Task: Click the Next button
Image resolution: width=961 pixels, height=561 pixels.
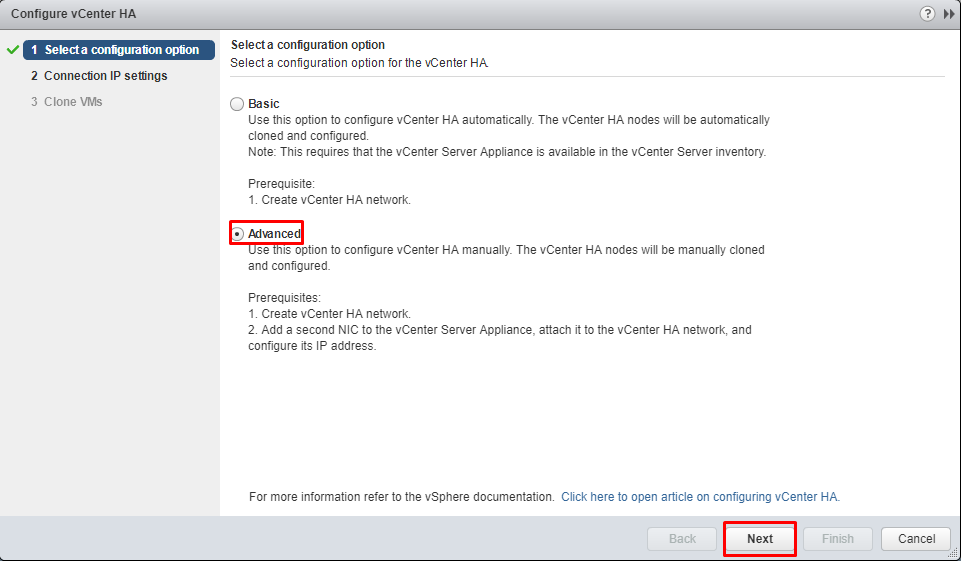Action: tap(760, 538)
